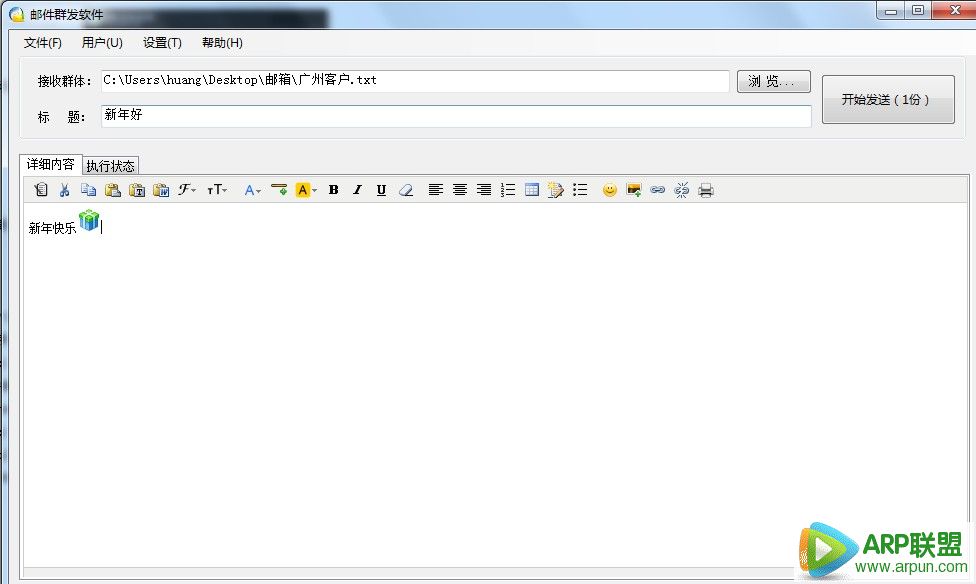Click the Paste as plain text icon
Image resolution: width=976 pixels, height=584 pixels.
pyautogui.click(x=137, y=190)
